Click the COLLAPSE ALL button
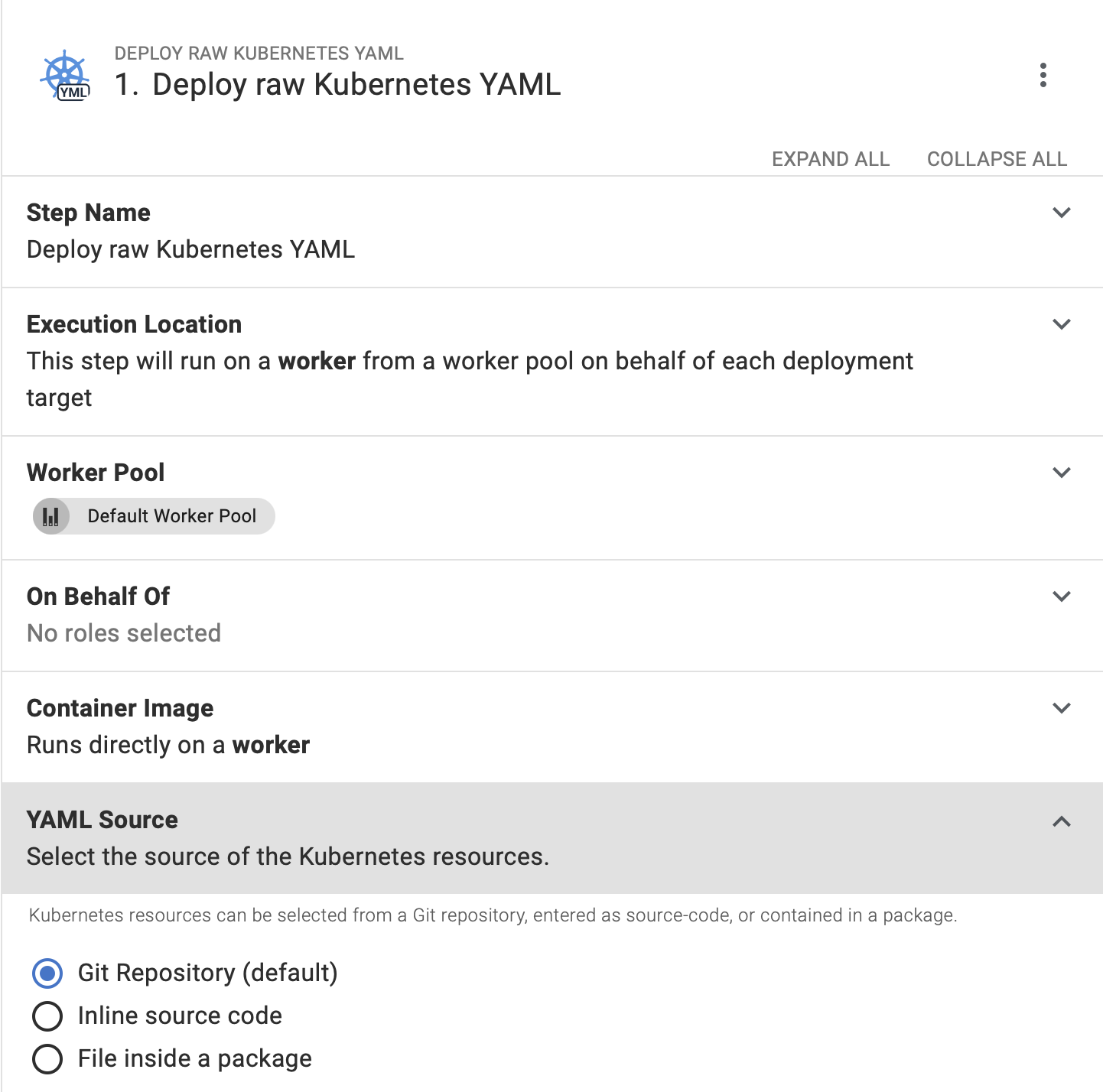Screen dimensions: 1103x1092 [997, 159]
